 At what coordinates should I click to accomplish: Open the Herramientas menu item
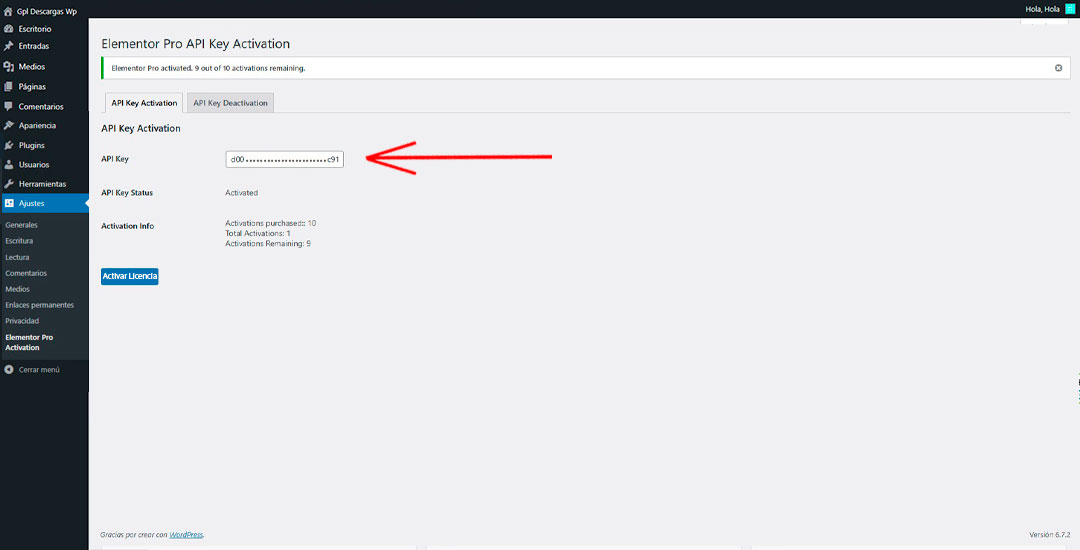44,184
